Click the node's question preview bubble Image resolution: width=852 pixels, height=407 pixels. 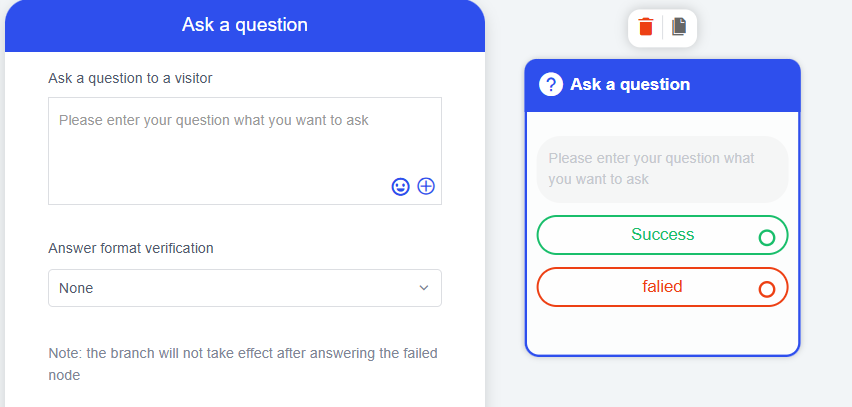tap(662, 169)
